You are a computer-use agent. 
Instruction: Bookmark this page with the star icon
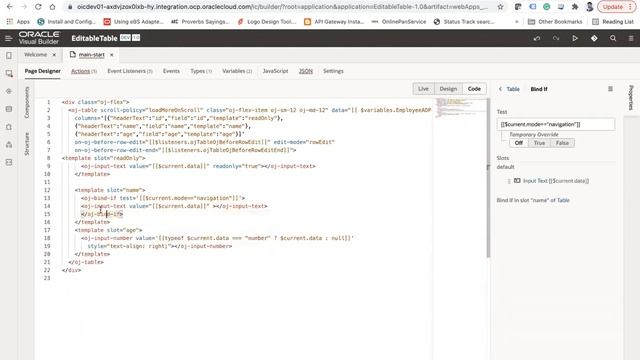pyautogui.click(x=500, y=7)
